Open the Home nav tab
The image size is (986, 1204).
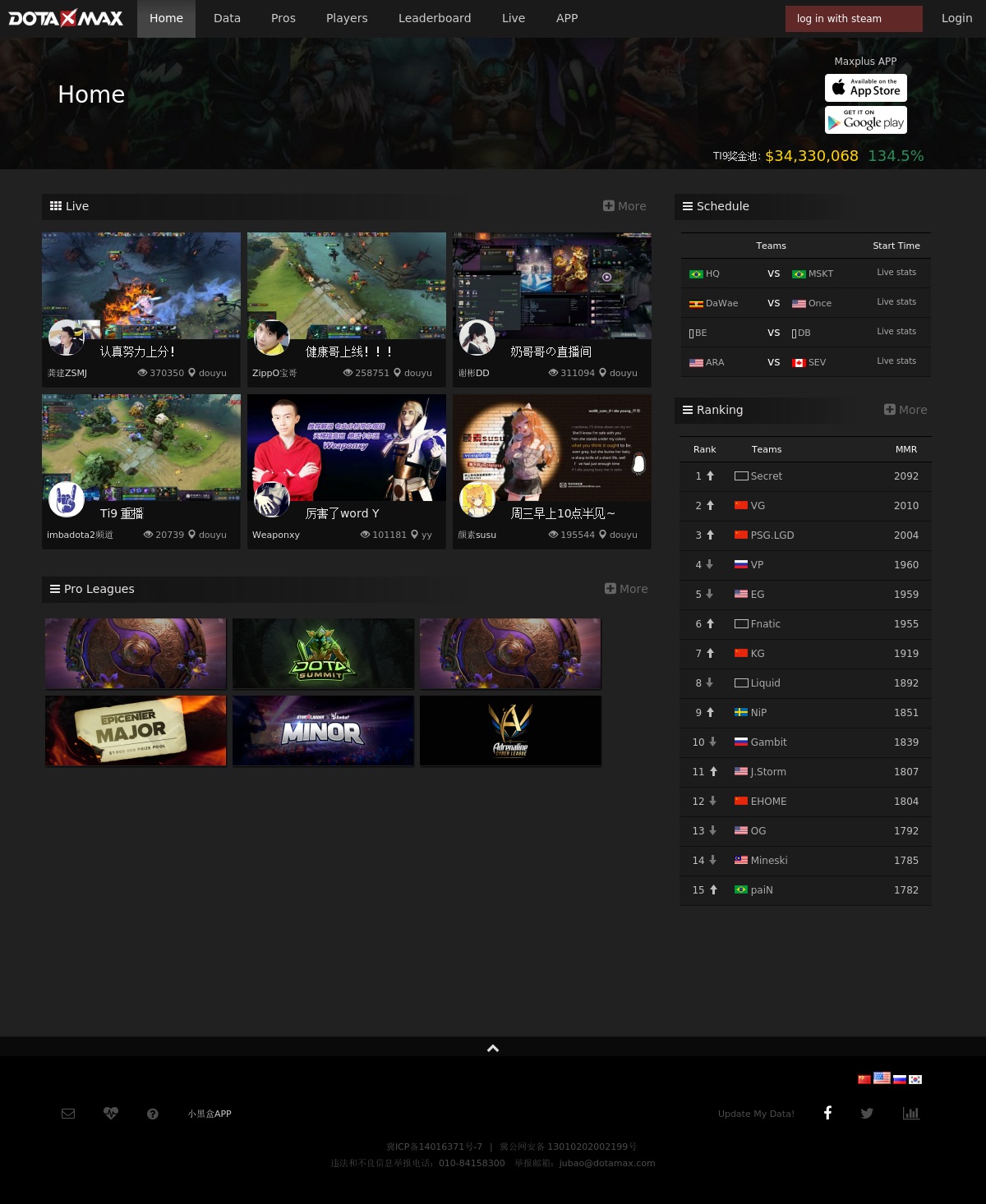166,18
